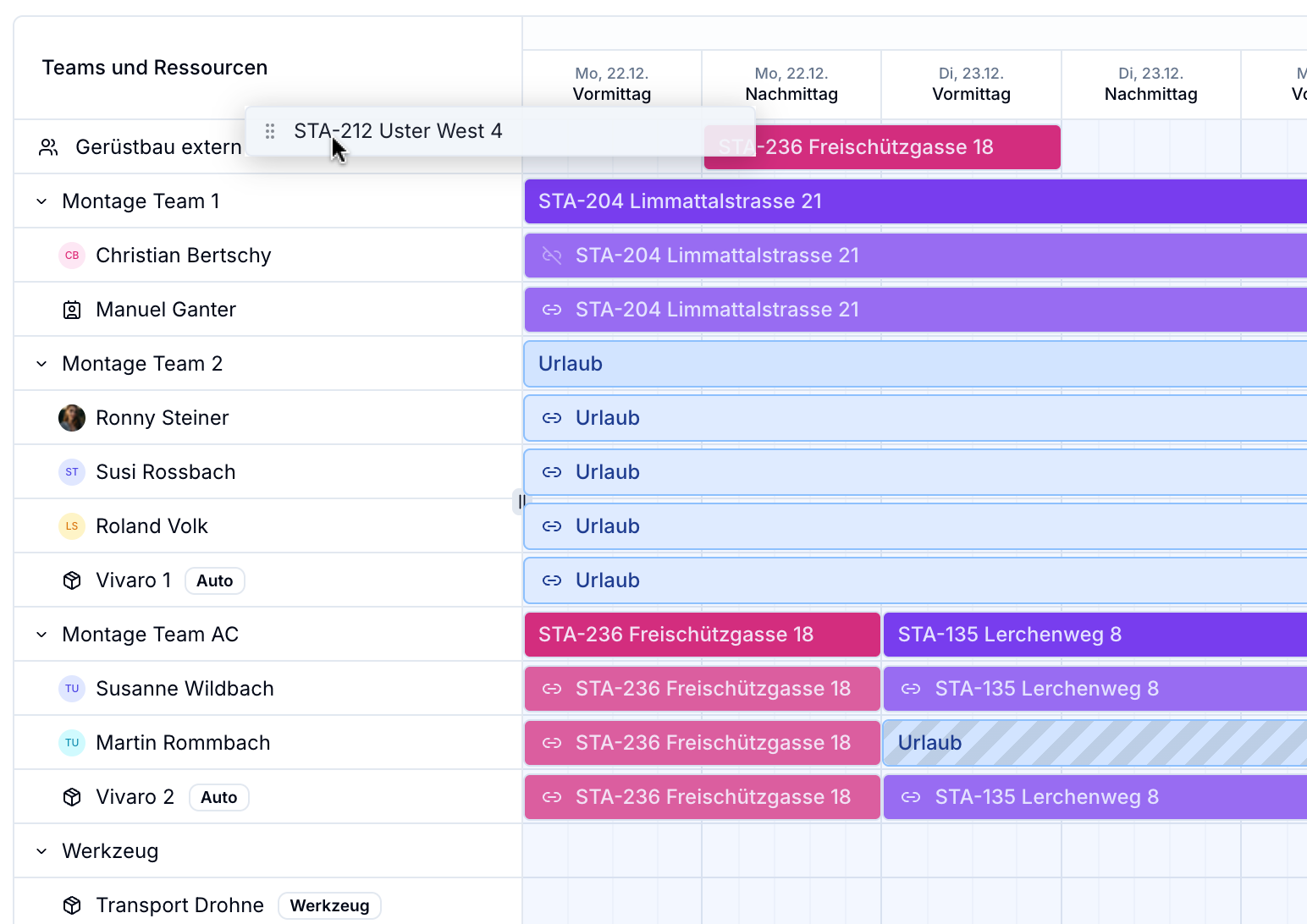Viewport: 1307px width, 924px height.
Task: Click the Transport Drohne cube icon
Action: pyautogui.click(x=72, y=905)
